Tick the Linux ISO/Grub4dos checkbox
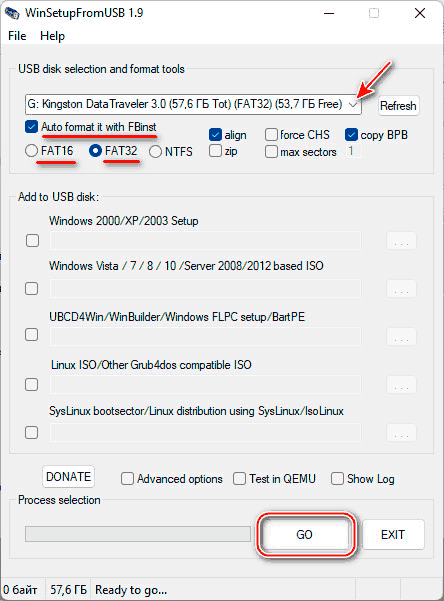This screenshot has height=601, width=444. pos(31,384)
